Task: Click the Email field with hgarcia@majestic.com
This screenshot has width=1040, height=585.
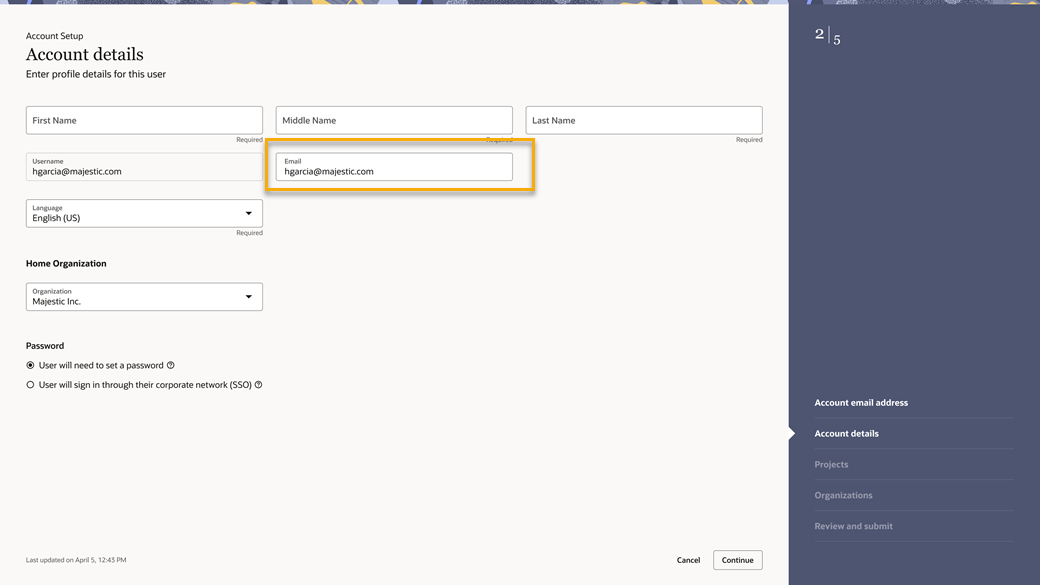Action: point(394,167)
